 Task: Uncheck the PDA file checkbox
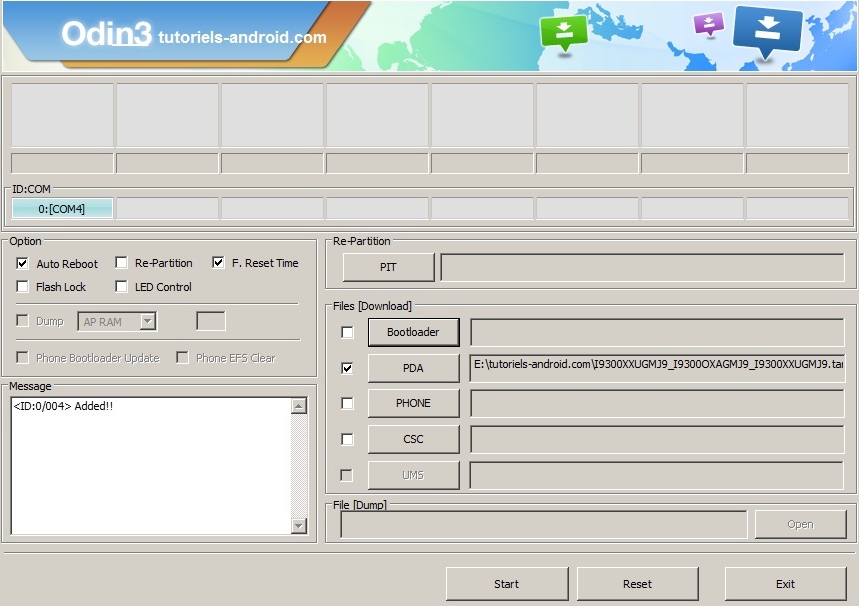click(x=347, y=368)
